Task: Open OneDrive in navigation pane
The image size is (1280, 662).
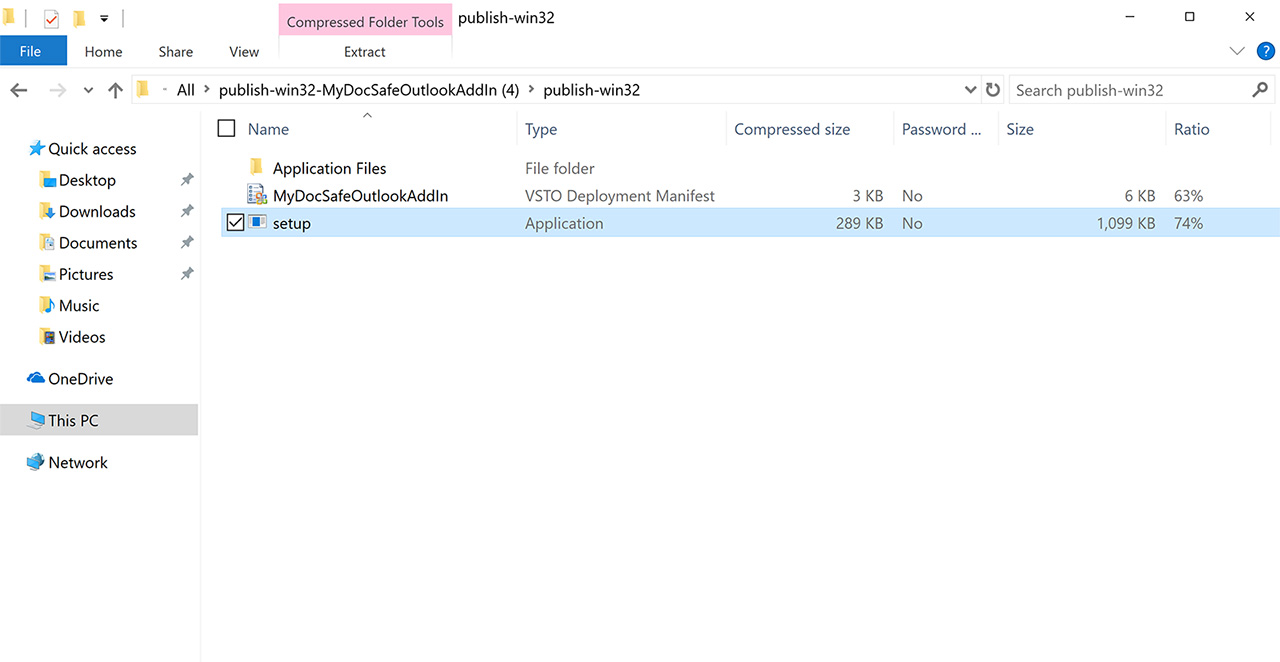Action: (80, 379)
